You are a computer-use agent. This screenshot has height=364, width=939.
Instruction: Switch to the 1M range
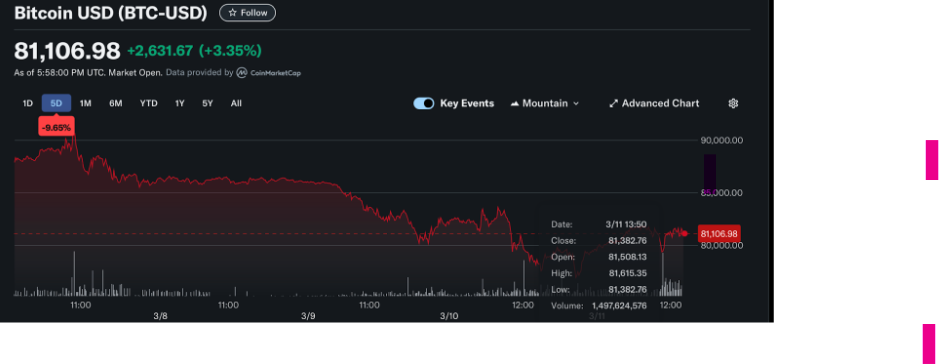[86, 103]
